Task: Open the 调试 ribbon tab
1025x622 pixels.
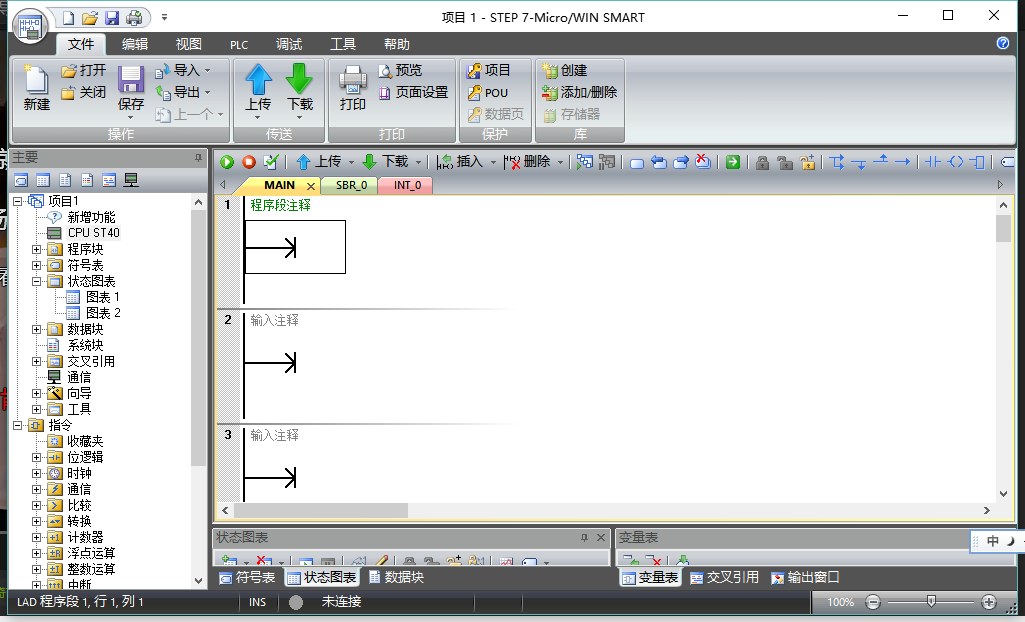Action: (288, 44)
